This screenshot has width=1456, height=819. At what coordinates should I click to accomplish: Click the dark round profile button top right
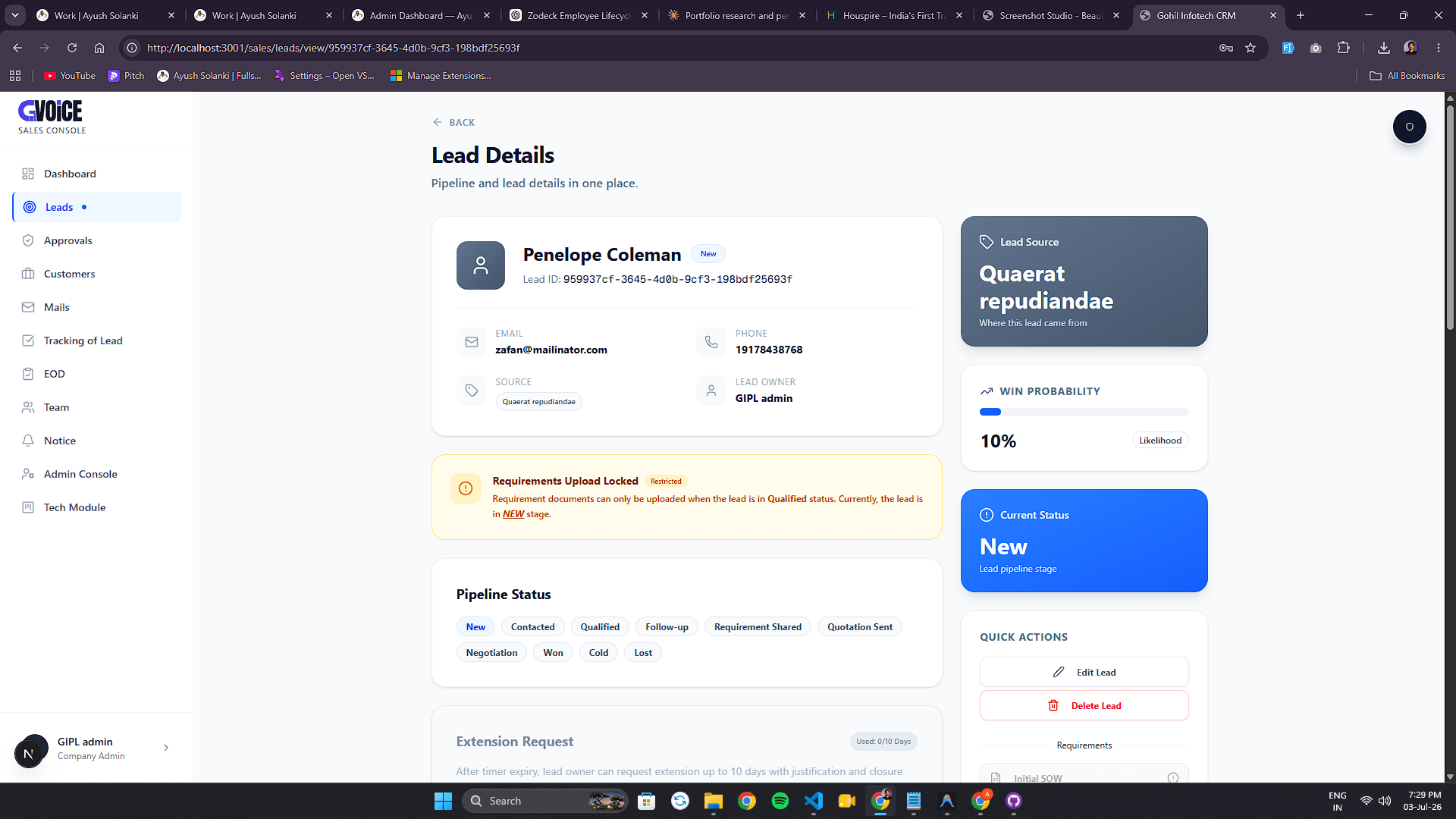[x=1410, y=127]
